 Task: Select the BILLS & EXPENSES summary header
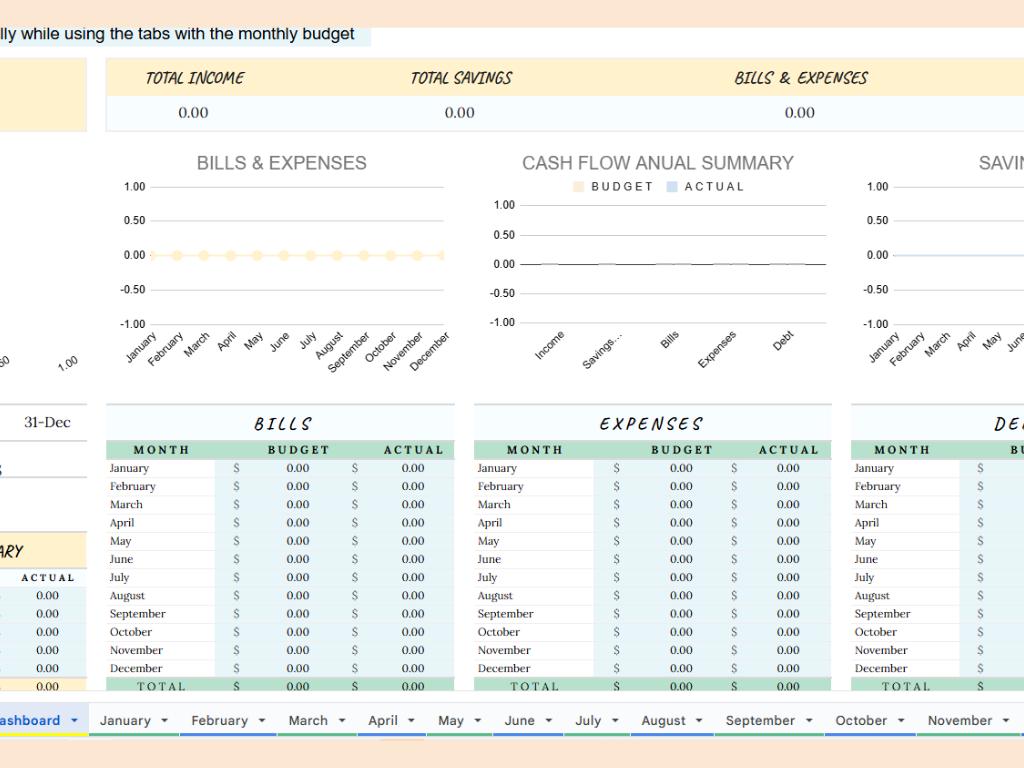pos(801,78)
